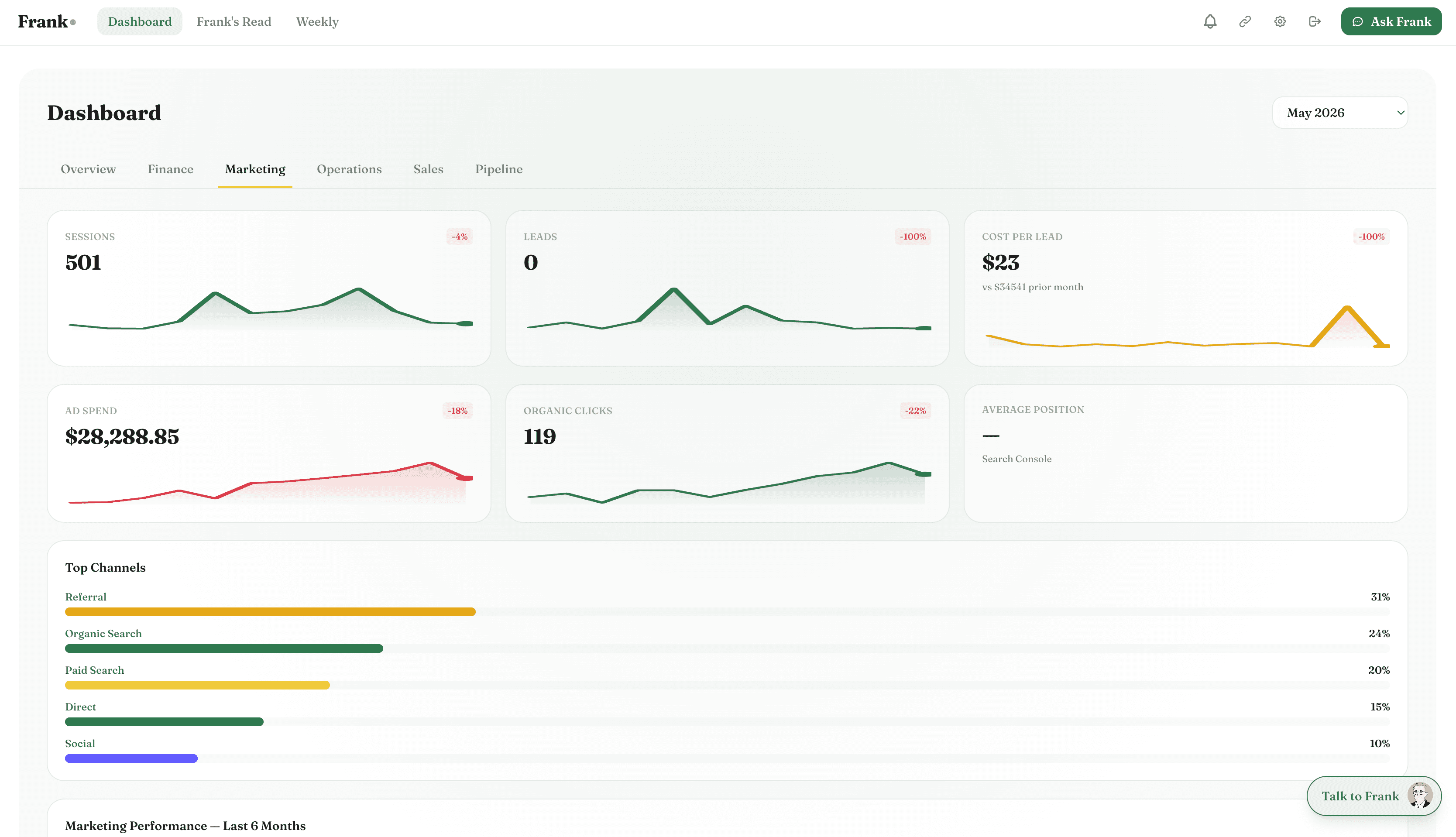Image resolution: width=1456 pixels, height=837 pixels.
Task: Click the Organic Search green progress bar
Action: click(x=224, y=648)
